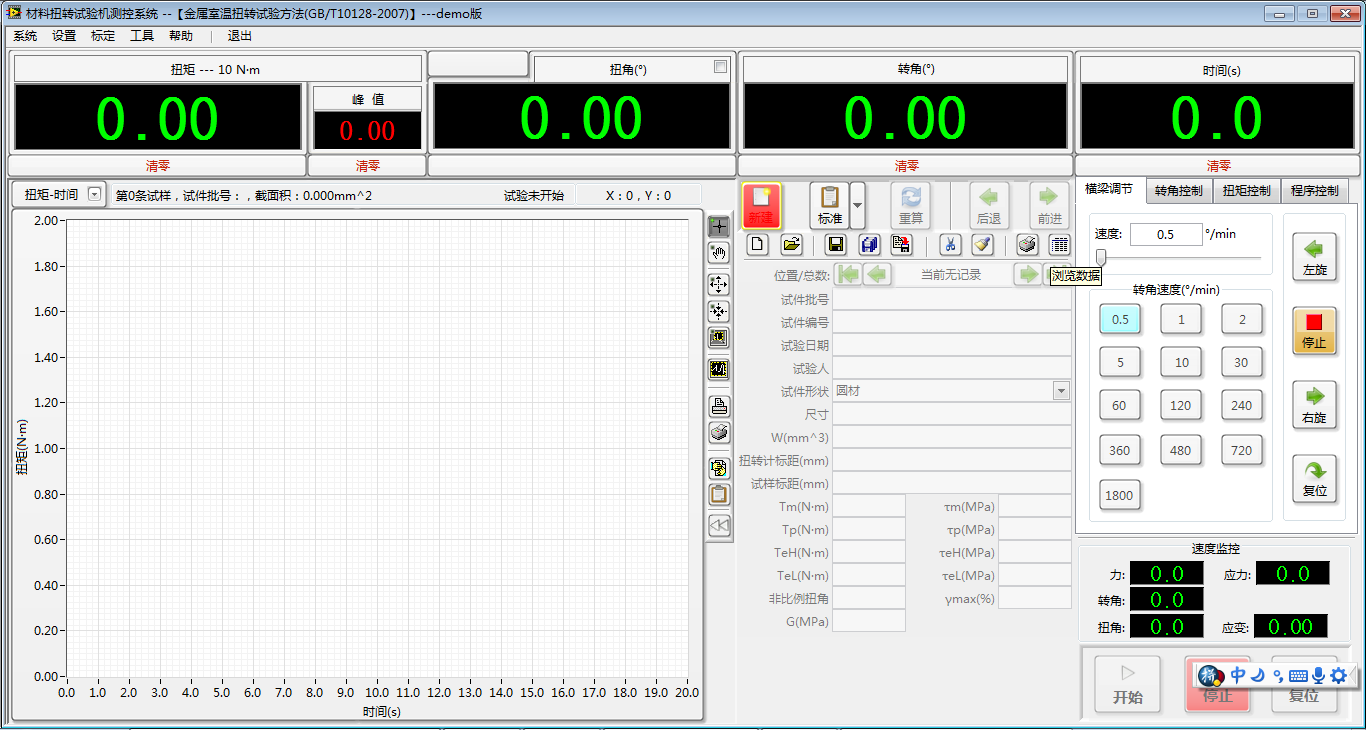
Task: Select the 120 °/min speed preset
Action: pyautogui.click(x=1181, y=405)
